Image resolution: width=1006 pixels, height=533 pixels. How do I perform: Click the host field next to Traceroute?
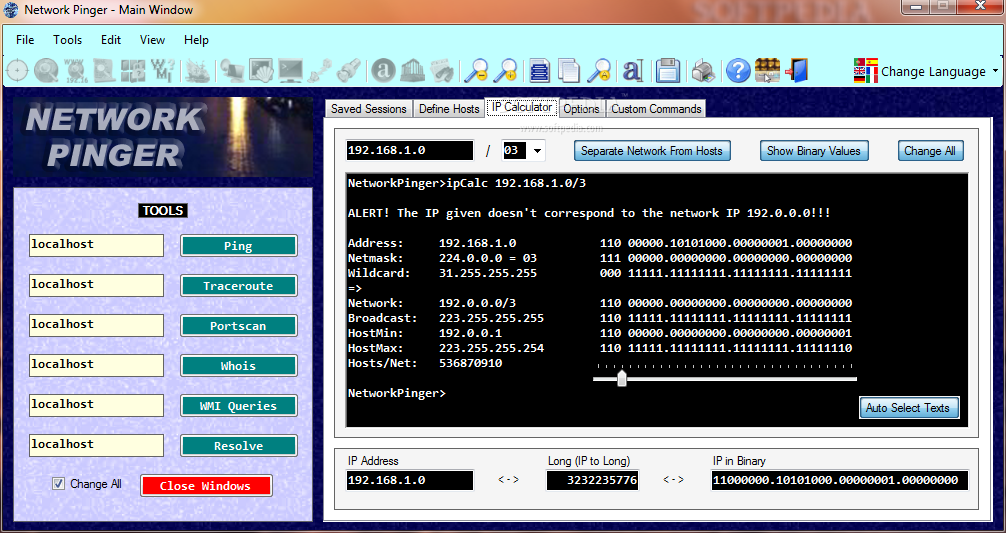96,285
